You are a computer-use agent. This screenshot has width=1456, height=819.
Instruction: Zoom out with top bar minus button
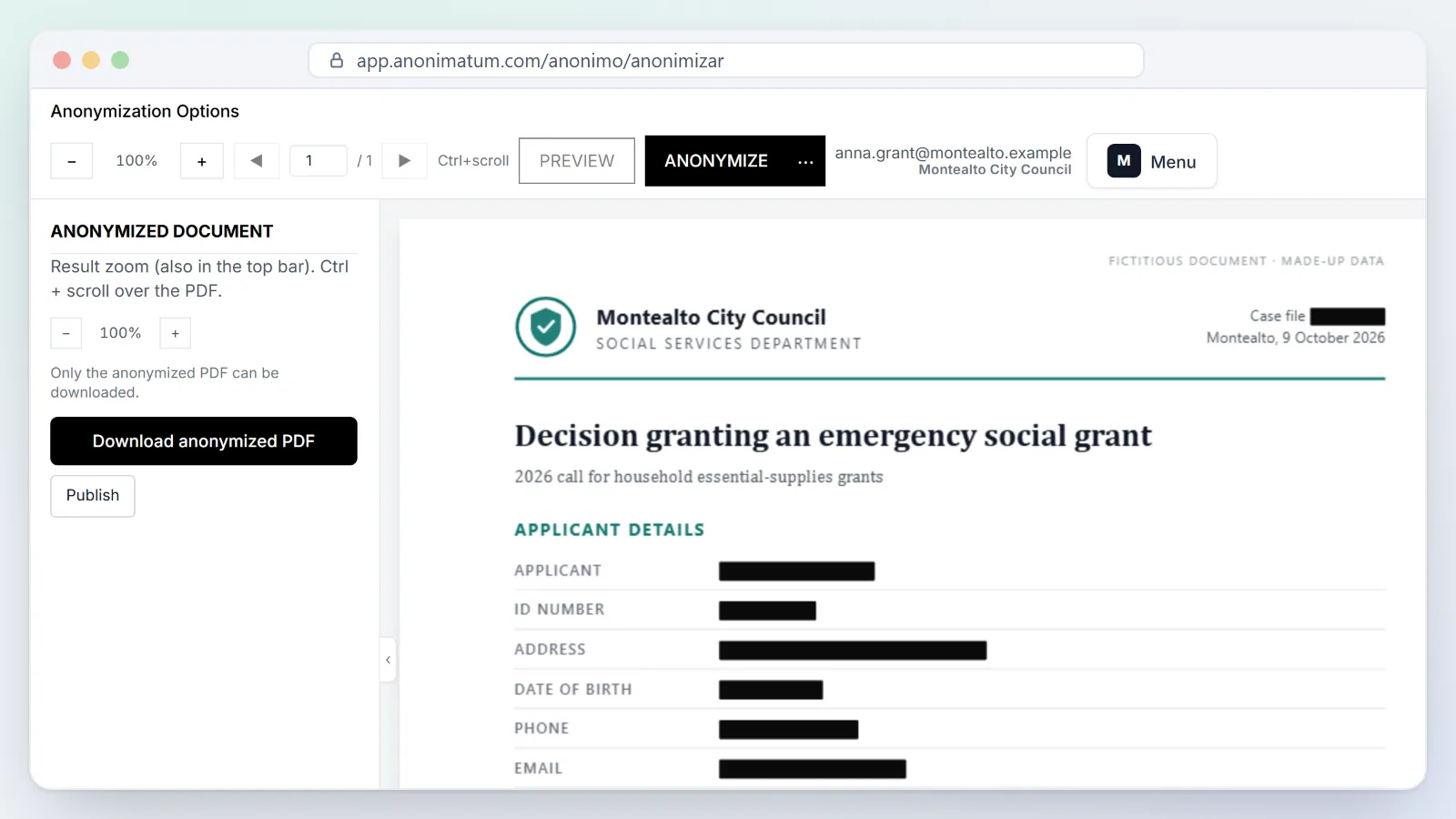point(71,161)
